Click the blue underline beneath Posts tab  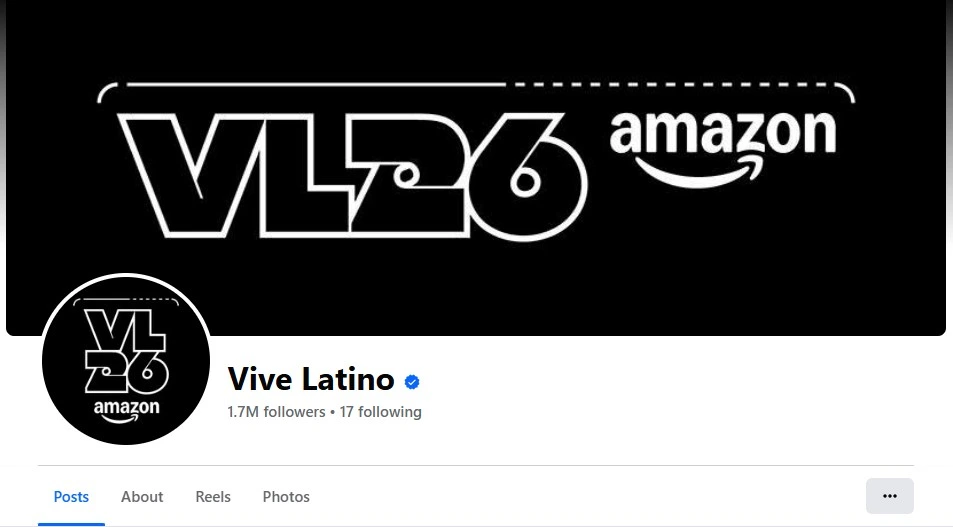[71, 523]
